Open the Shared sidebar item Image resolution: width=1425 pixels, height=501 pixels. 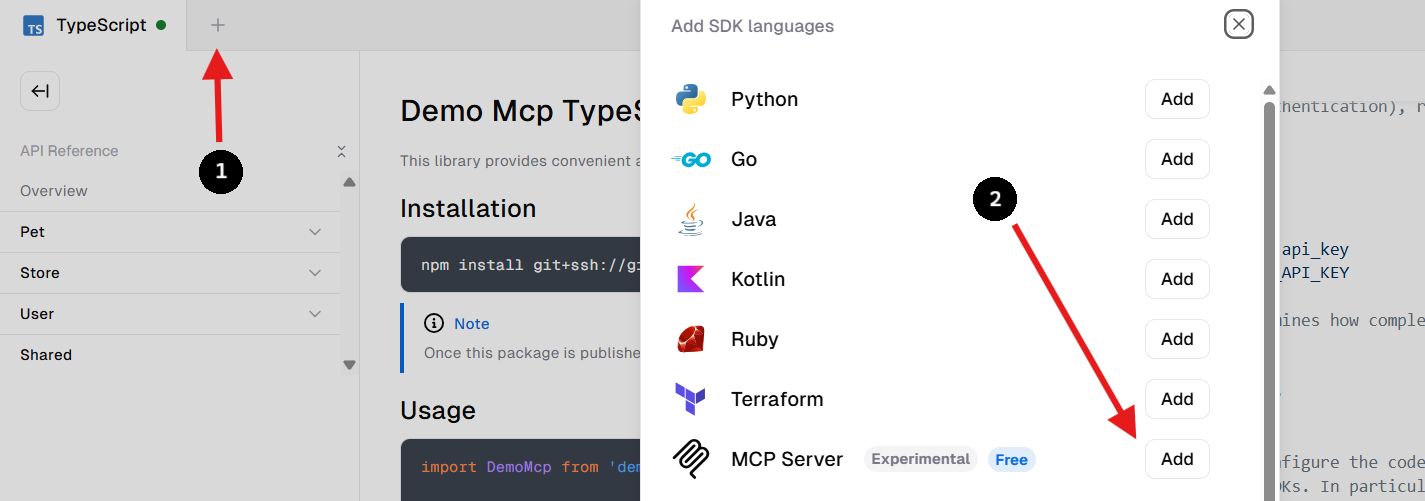tap(46, 355)
